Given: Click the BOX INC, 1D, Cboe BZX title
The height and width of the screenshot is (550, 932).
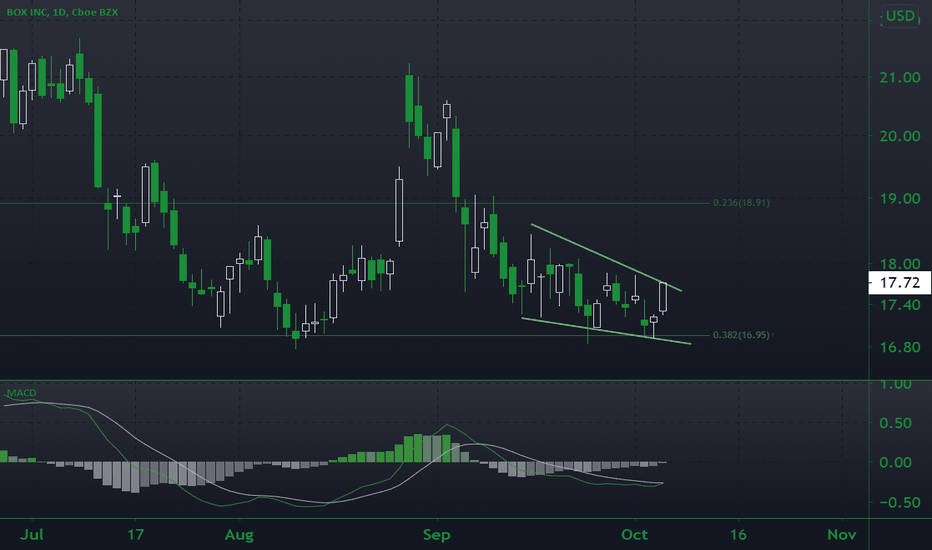Looking at the screenshot, I should [62, 12].
